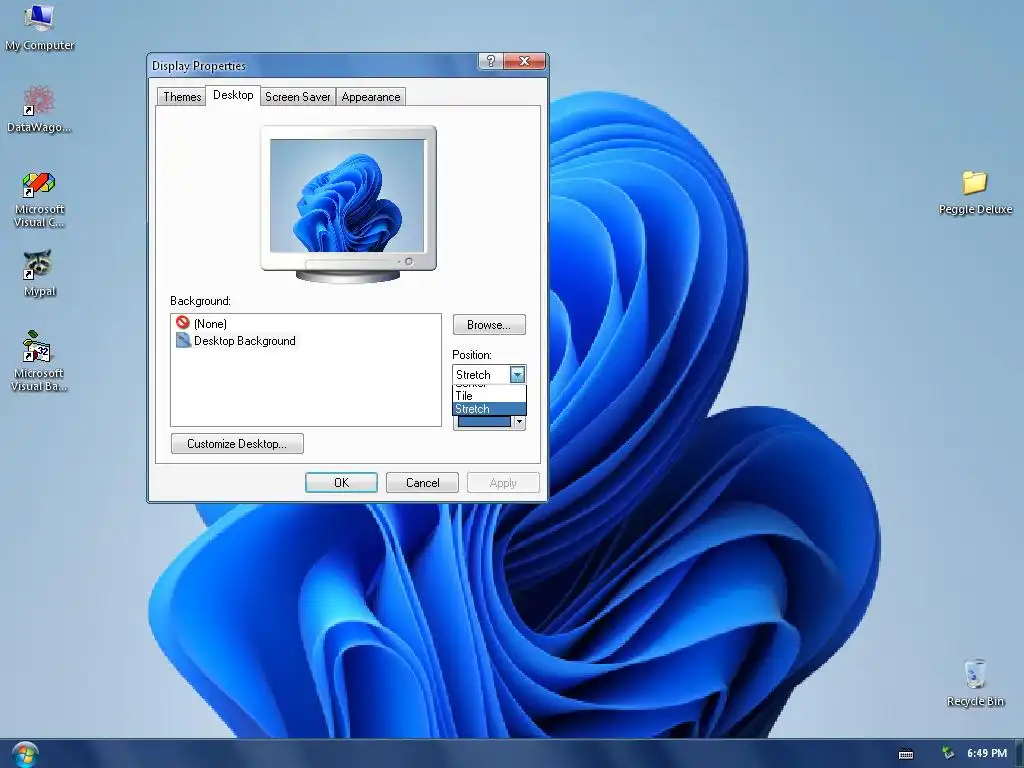Switch to the Appearance tab
1024x768 pixels.
(370, 97)
